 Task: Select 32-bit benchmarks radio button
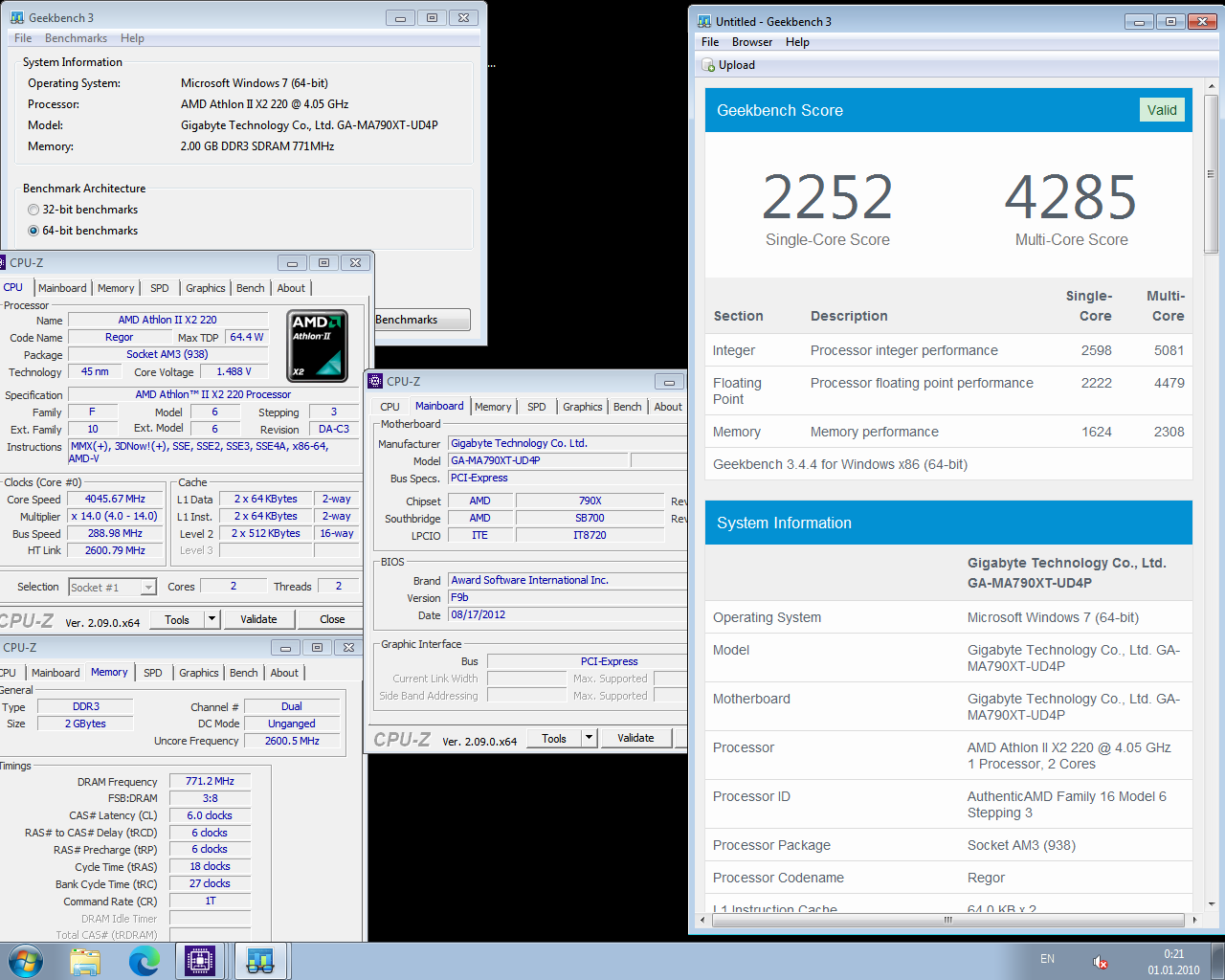(x=33, y=210)
